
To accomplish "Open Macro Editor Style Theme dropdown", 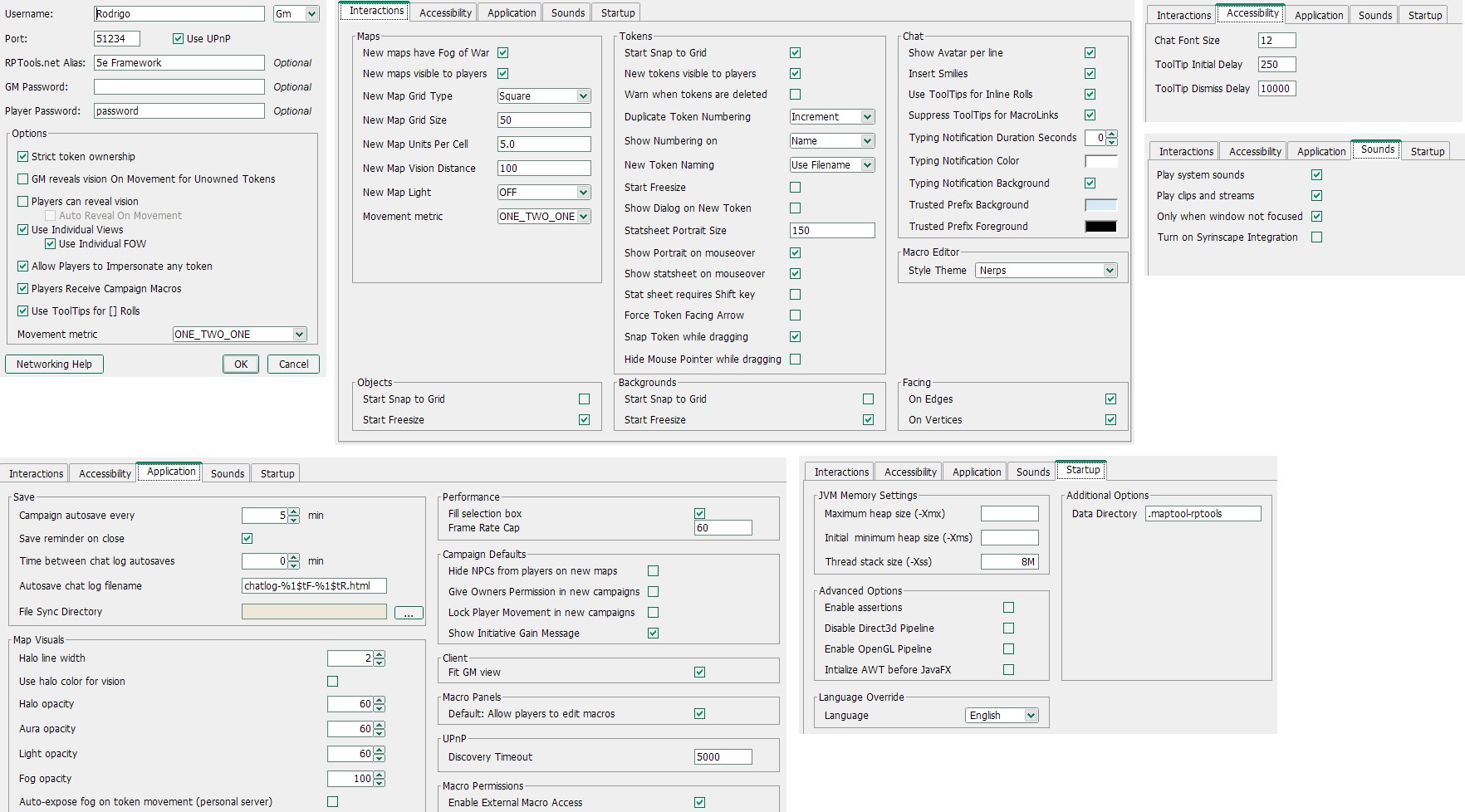I will pyautogui.click(x=1046, y=271).
